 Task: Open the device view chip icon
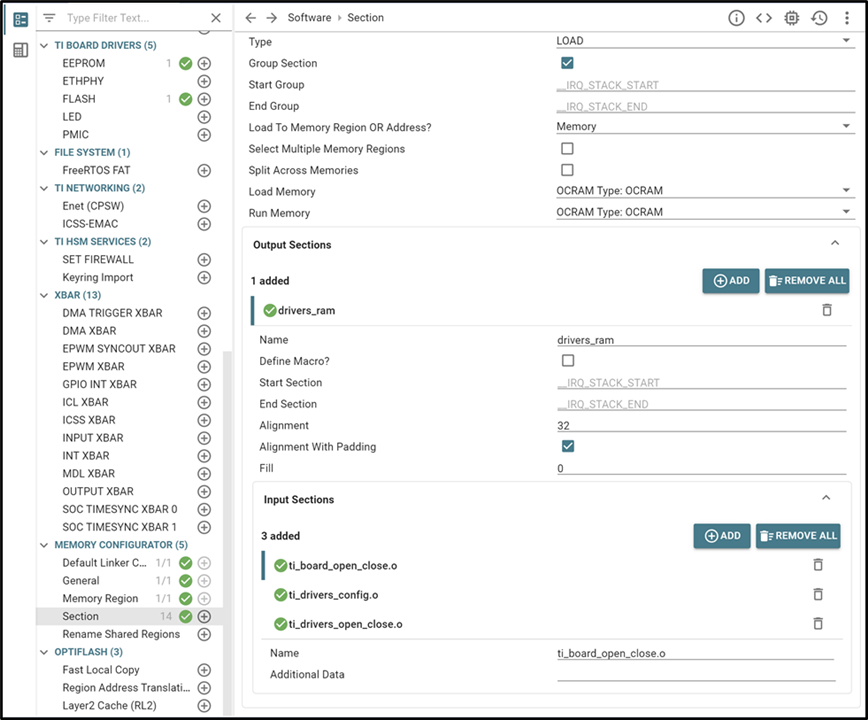[792, 18]
